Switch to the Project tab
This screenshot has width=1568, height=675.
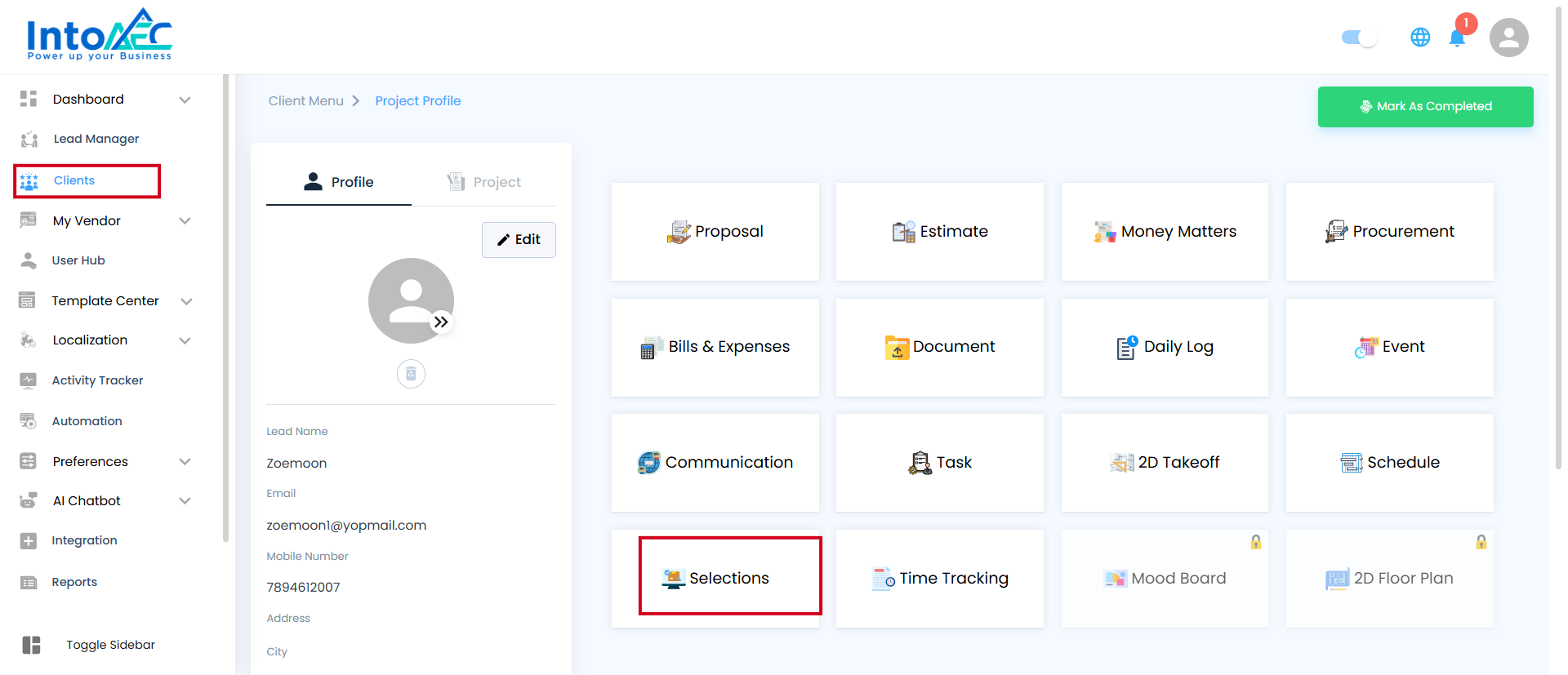484,182
